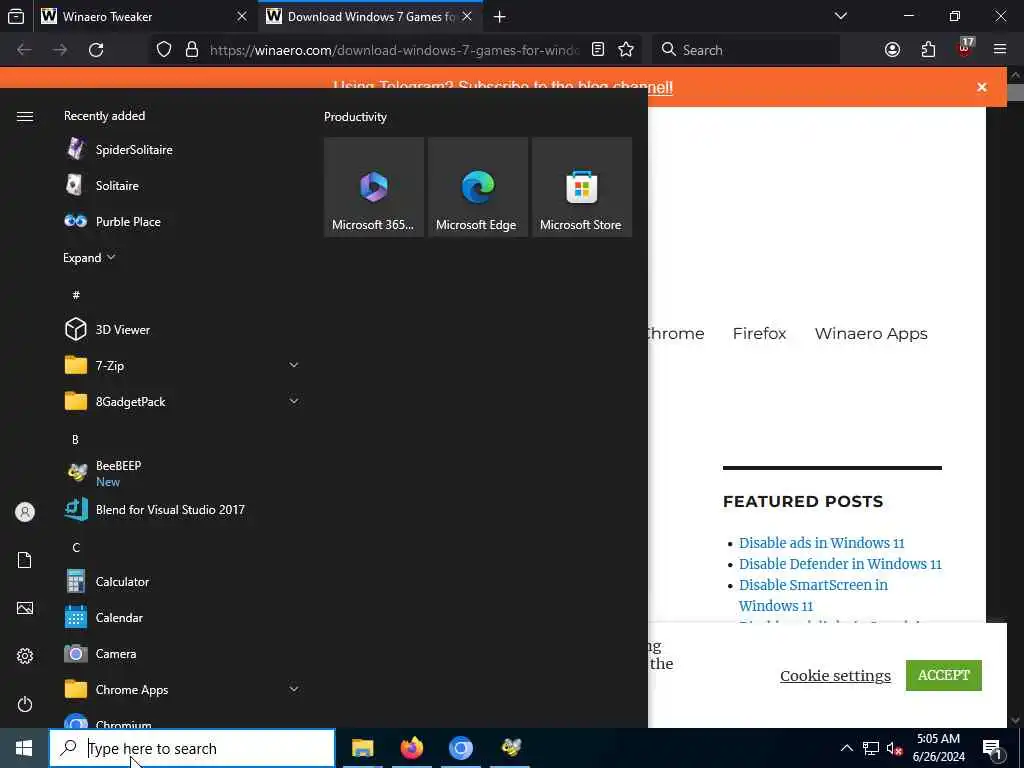Dismiss the orange Telegram banner
The width and height of the screenshot is (1024, 768).
(x=982, y=87)
